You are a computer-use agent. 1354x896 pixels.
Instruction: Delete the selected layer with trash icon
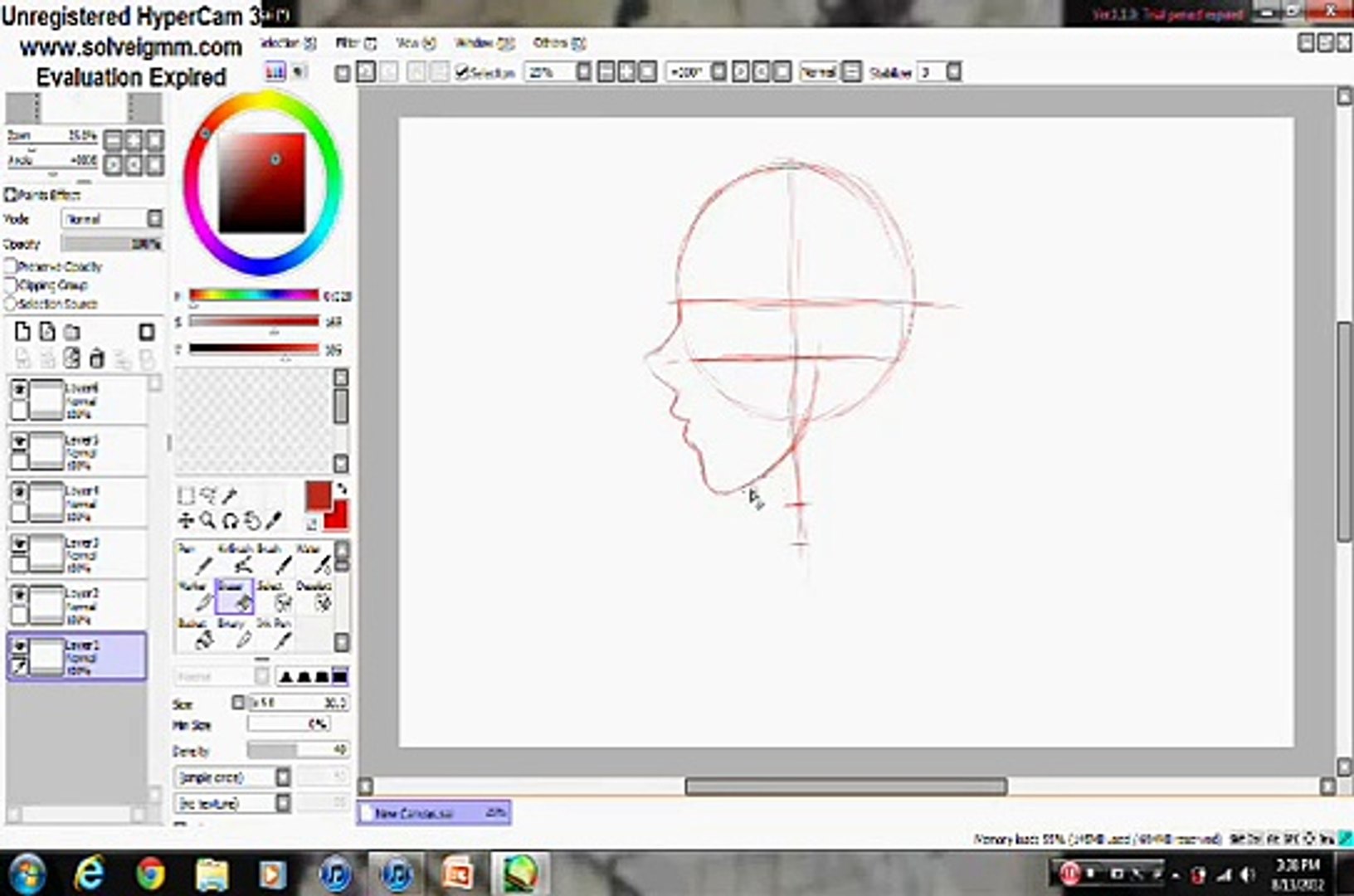click(97, 358)
